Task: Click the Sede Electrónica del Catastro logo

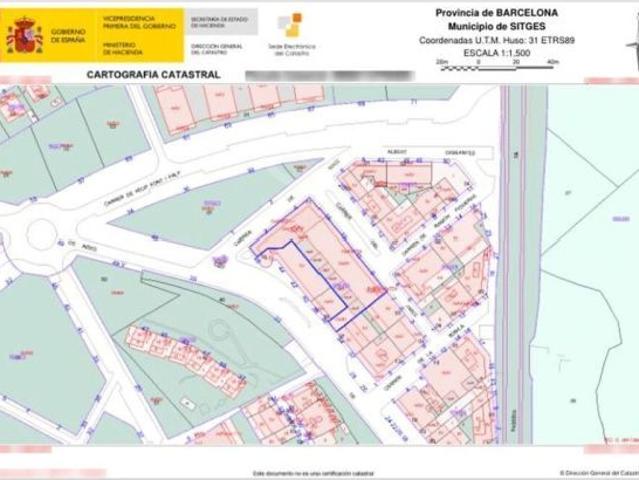Action: pyautogui.click(x=291, y=35)
